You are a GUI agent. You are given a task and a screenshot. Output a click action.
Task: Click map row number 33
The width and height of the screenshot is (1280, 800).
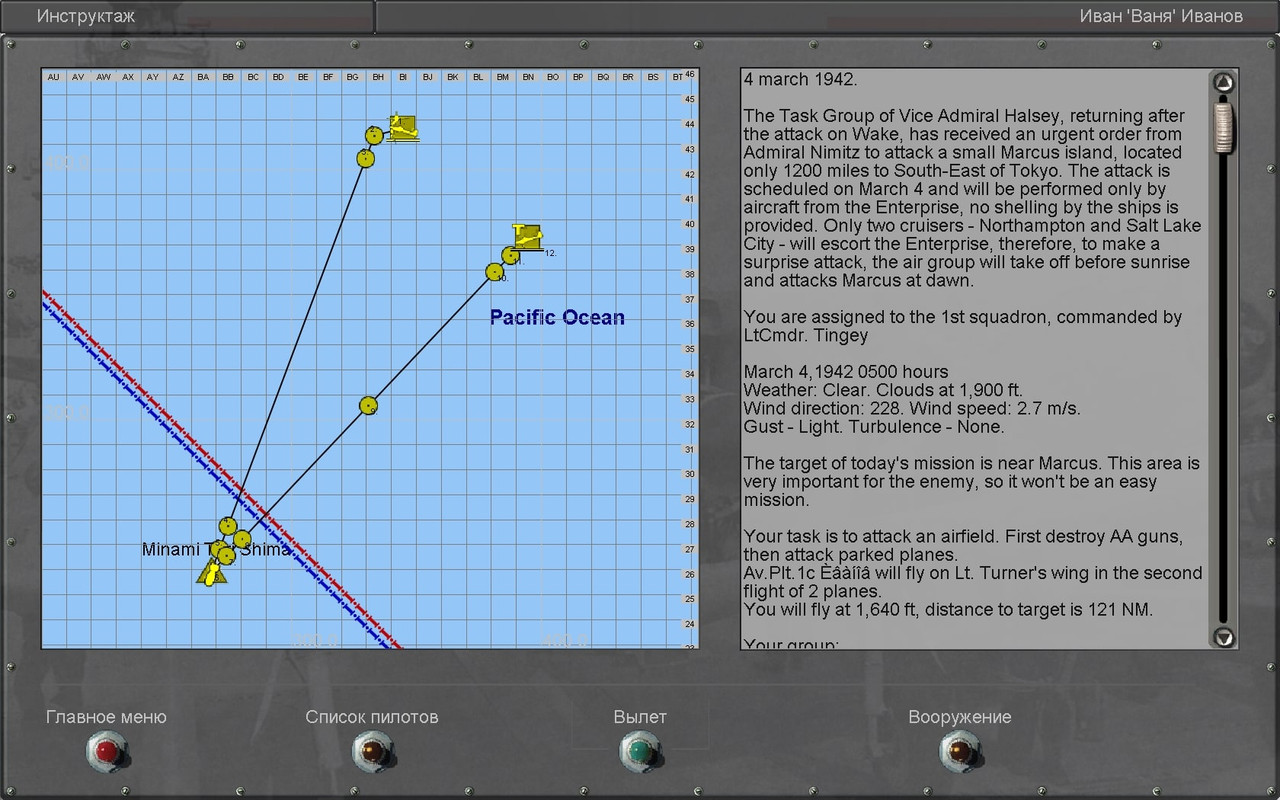pos(689,399)
